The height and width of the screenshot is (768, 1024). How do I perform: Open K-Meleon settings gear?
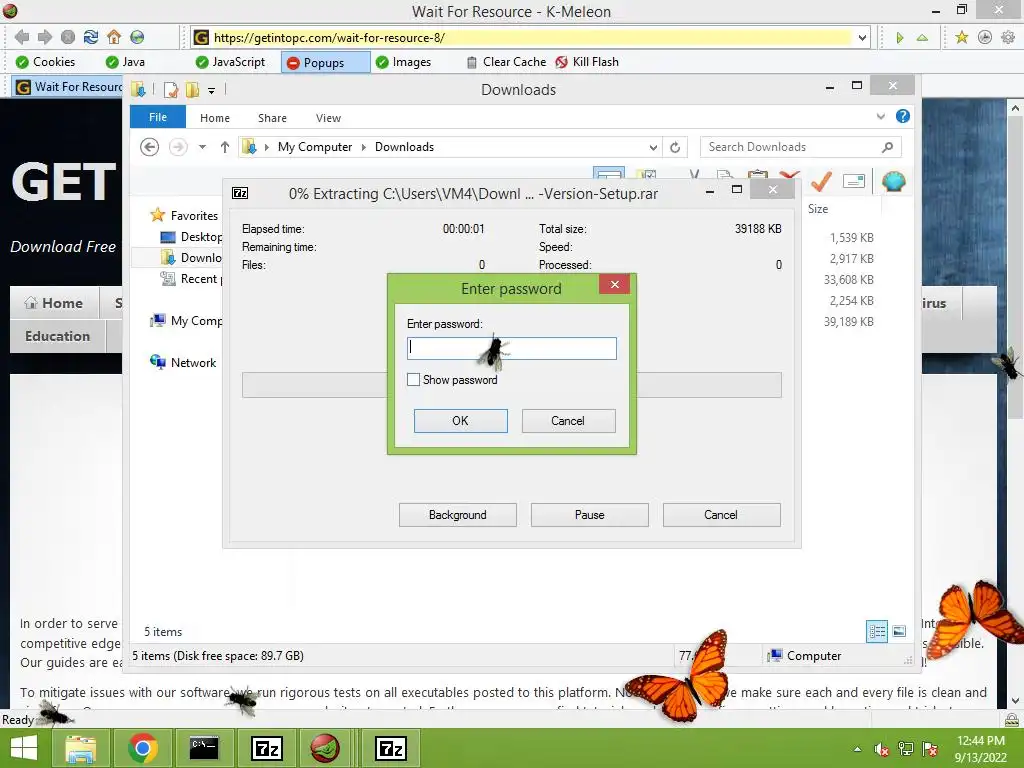point(1008,37)
